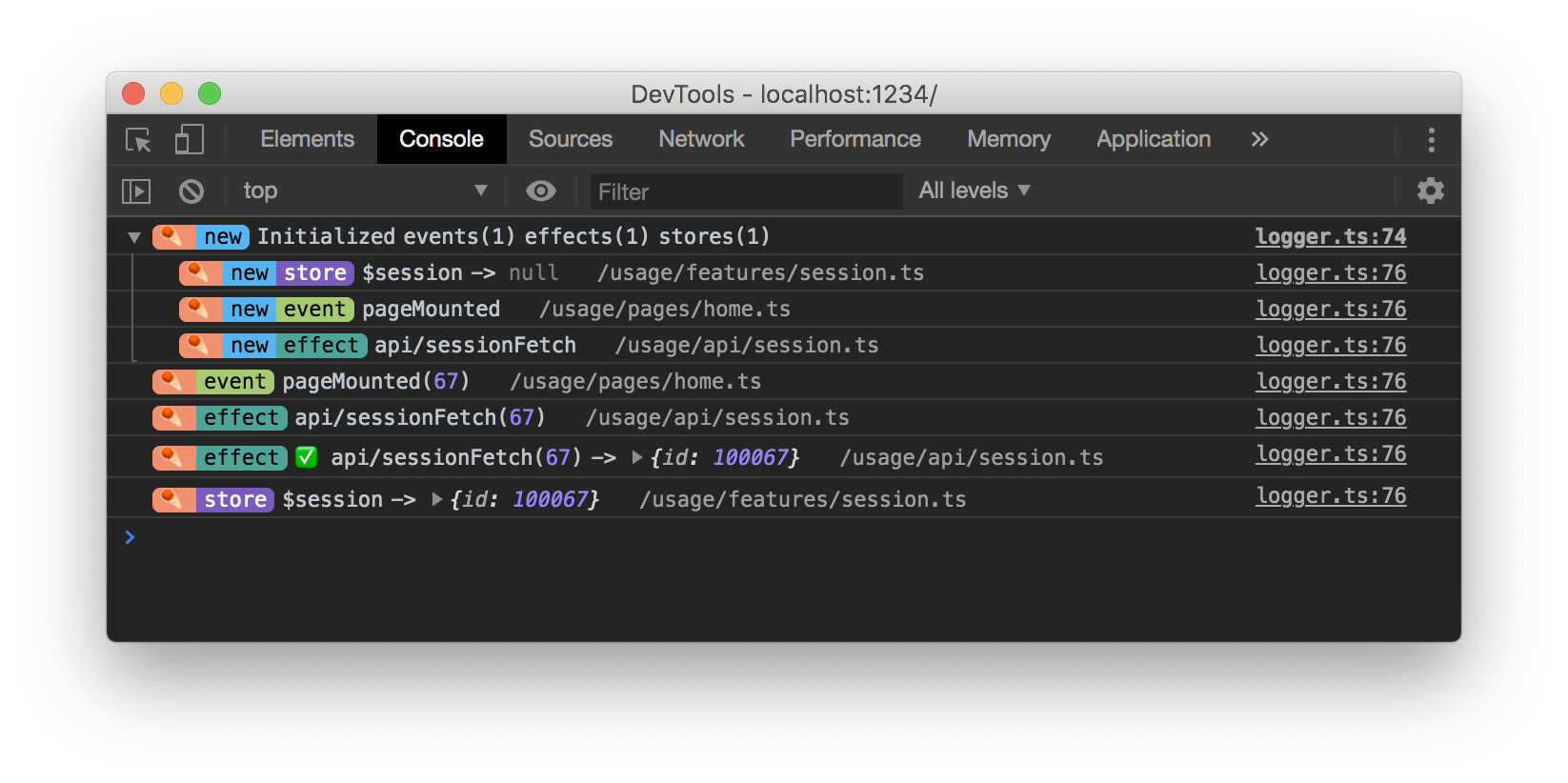Open the DevTools three-dot customize menu
The image size is (1568, 783).
point(1431,140)
